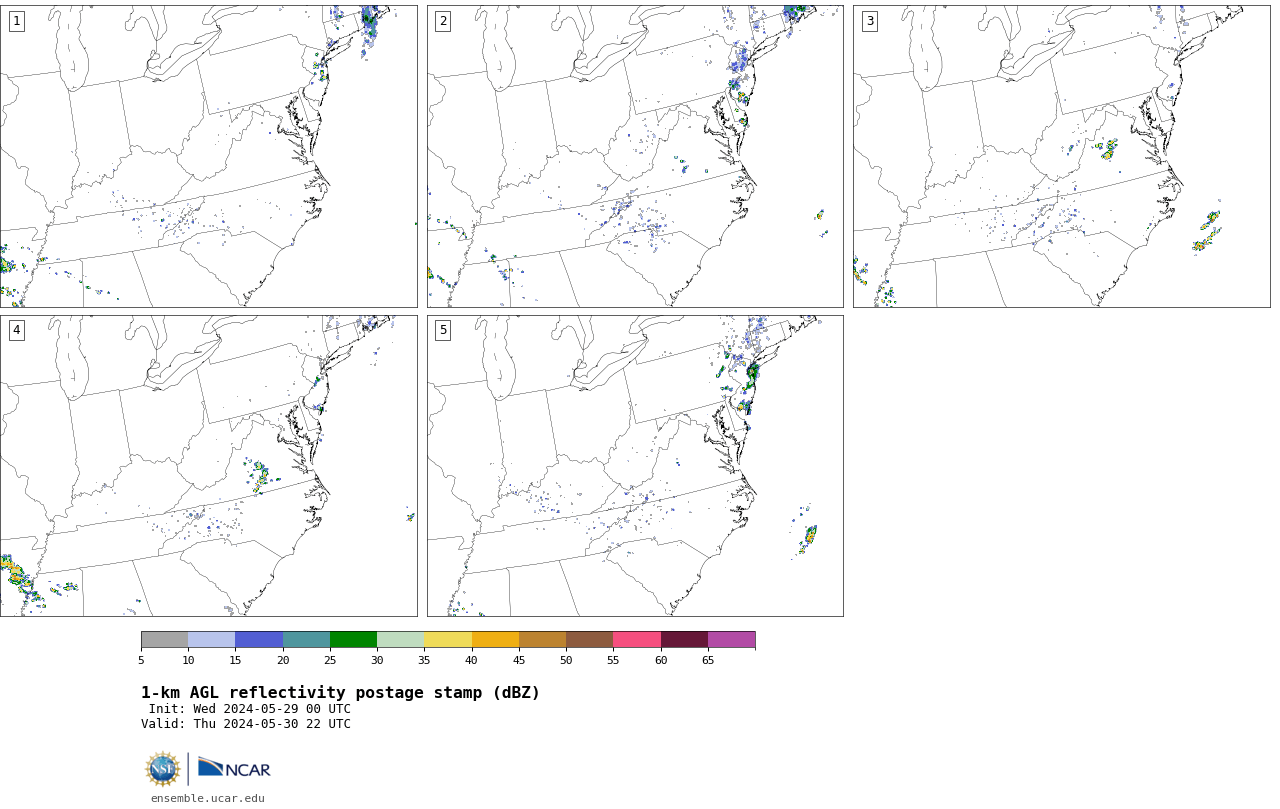Click the colorbar tick label 5
This screenshot has height=809, width=1280.
[x=141, y=660]
